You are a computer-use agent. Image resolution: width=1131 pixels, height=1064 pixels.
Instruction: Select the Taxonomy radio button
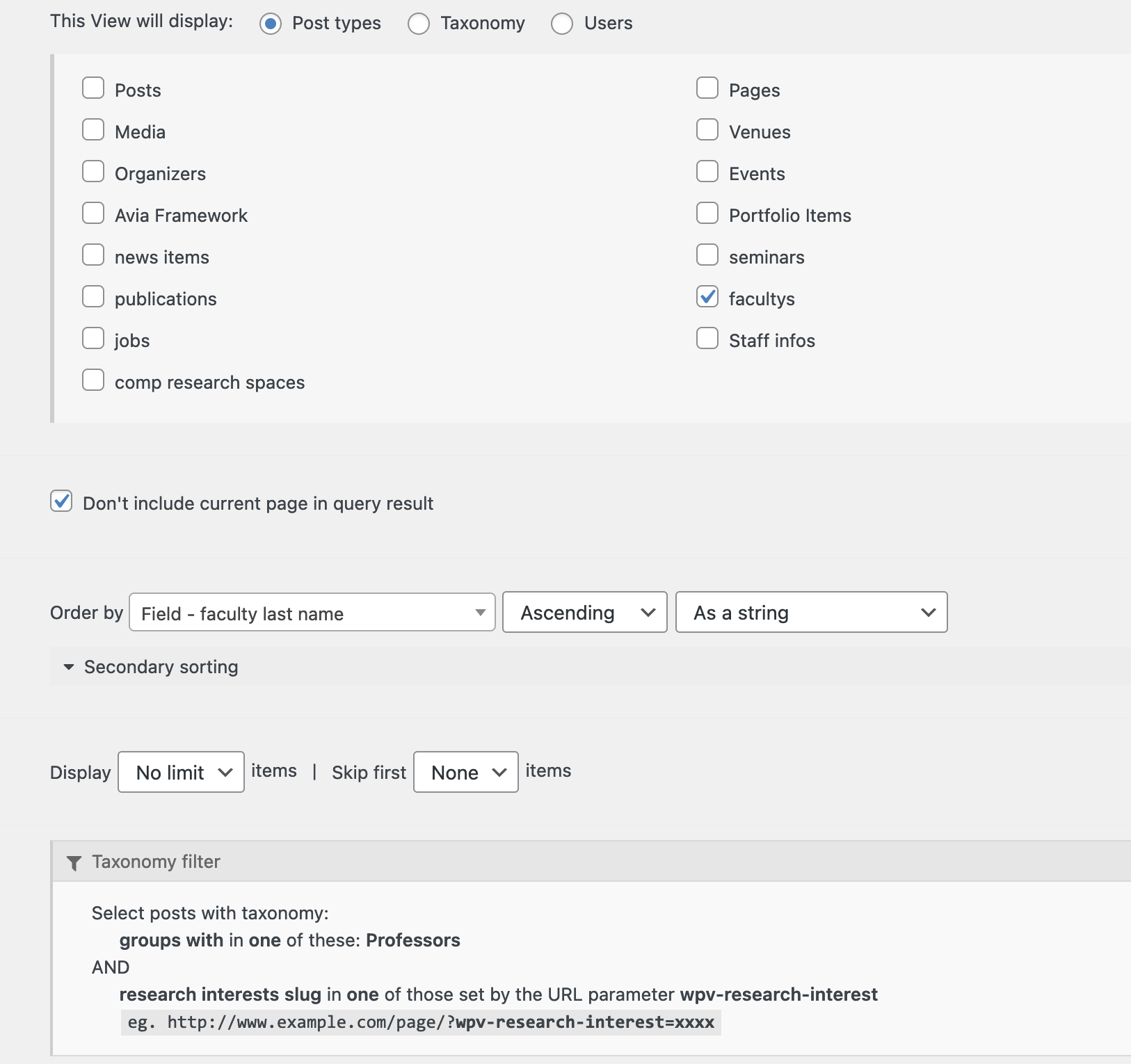(419, 24)
